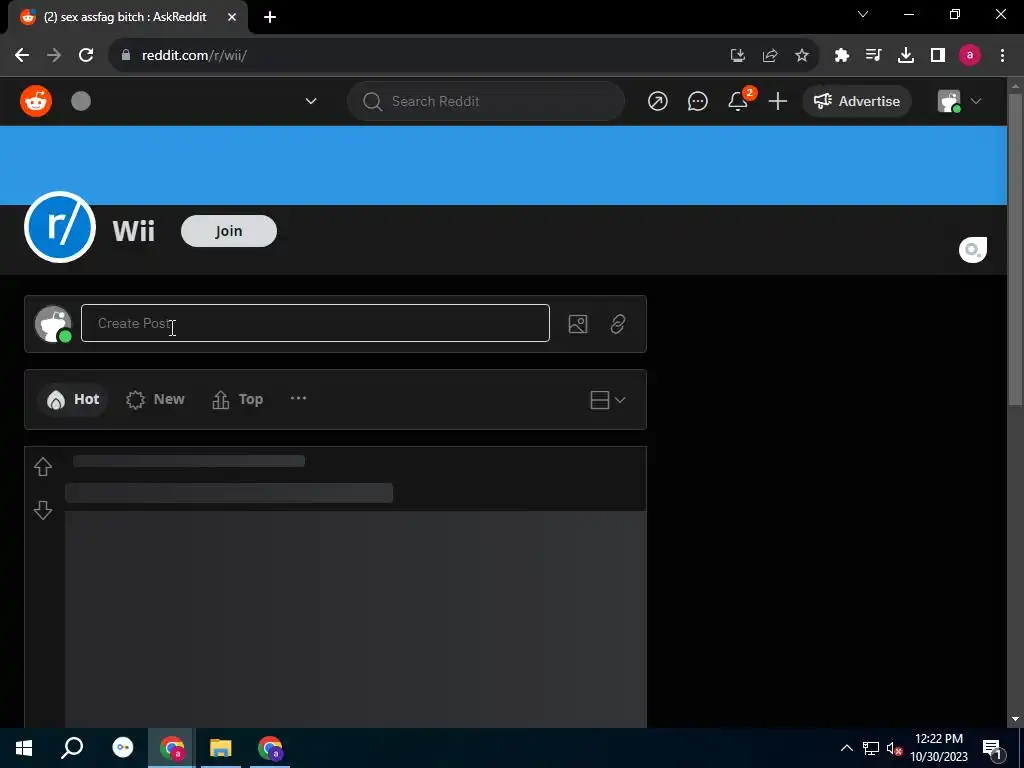Join the Wii community
Screen dimensions: 1024x768
pos(229,231)
